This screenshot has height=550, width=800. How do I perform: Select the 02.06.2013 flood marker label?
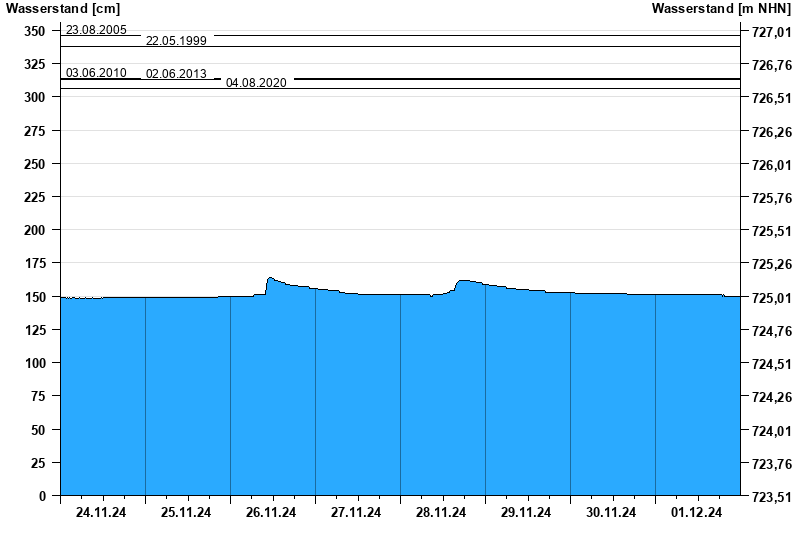coord(176,73)
